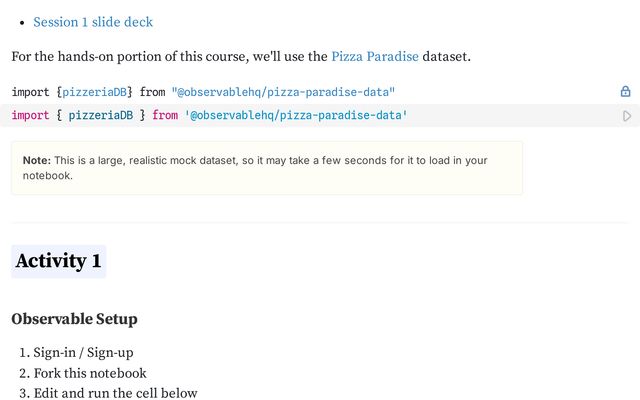This screenshot has width=640, height=400.
Task: Click the lock icon beside the import cell
Action: point(625,91)
